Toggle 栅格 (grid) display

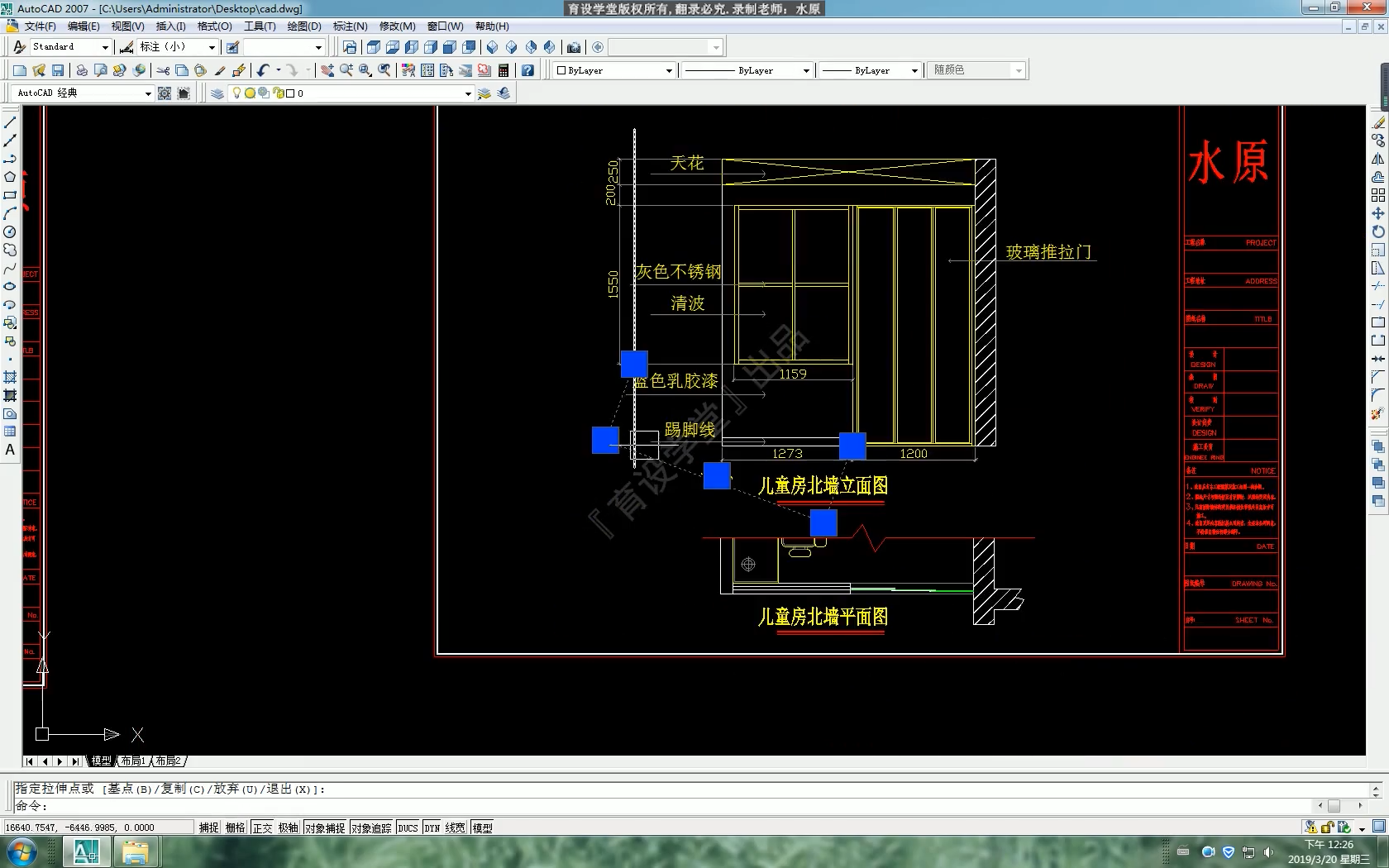point(236,827)
